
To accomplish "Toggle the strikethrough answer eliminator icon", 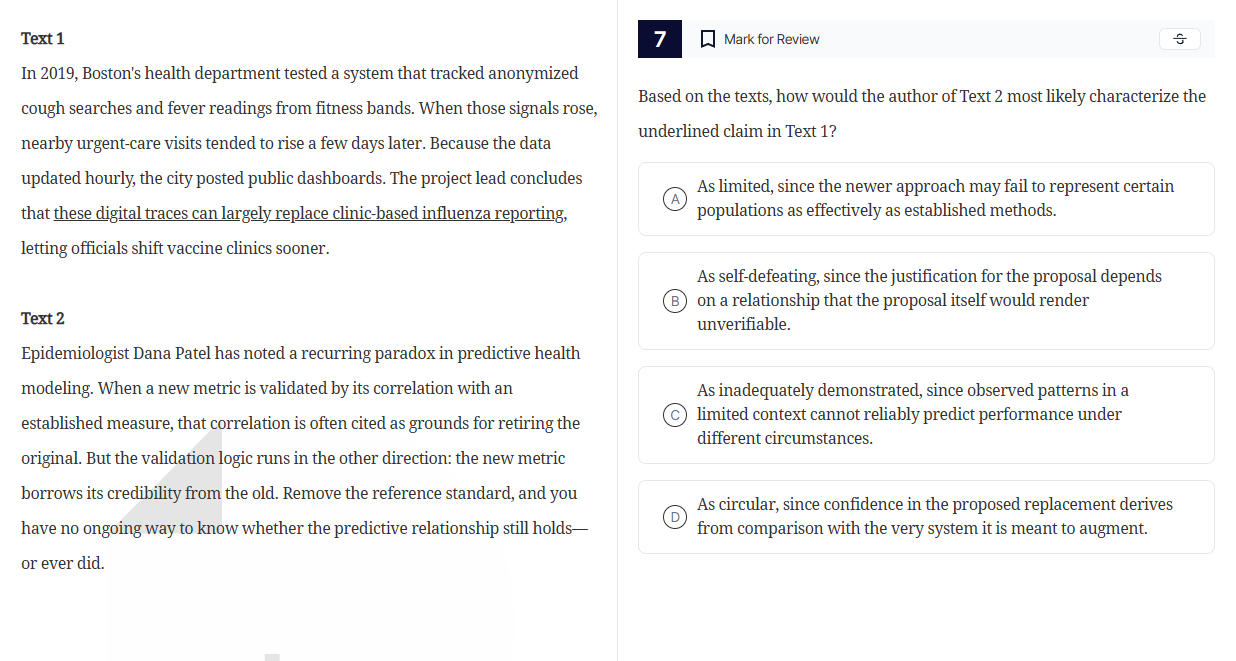I will pos(1180,39).
